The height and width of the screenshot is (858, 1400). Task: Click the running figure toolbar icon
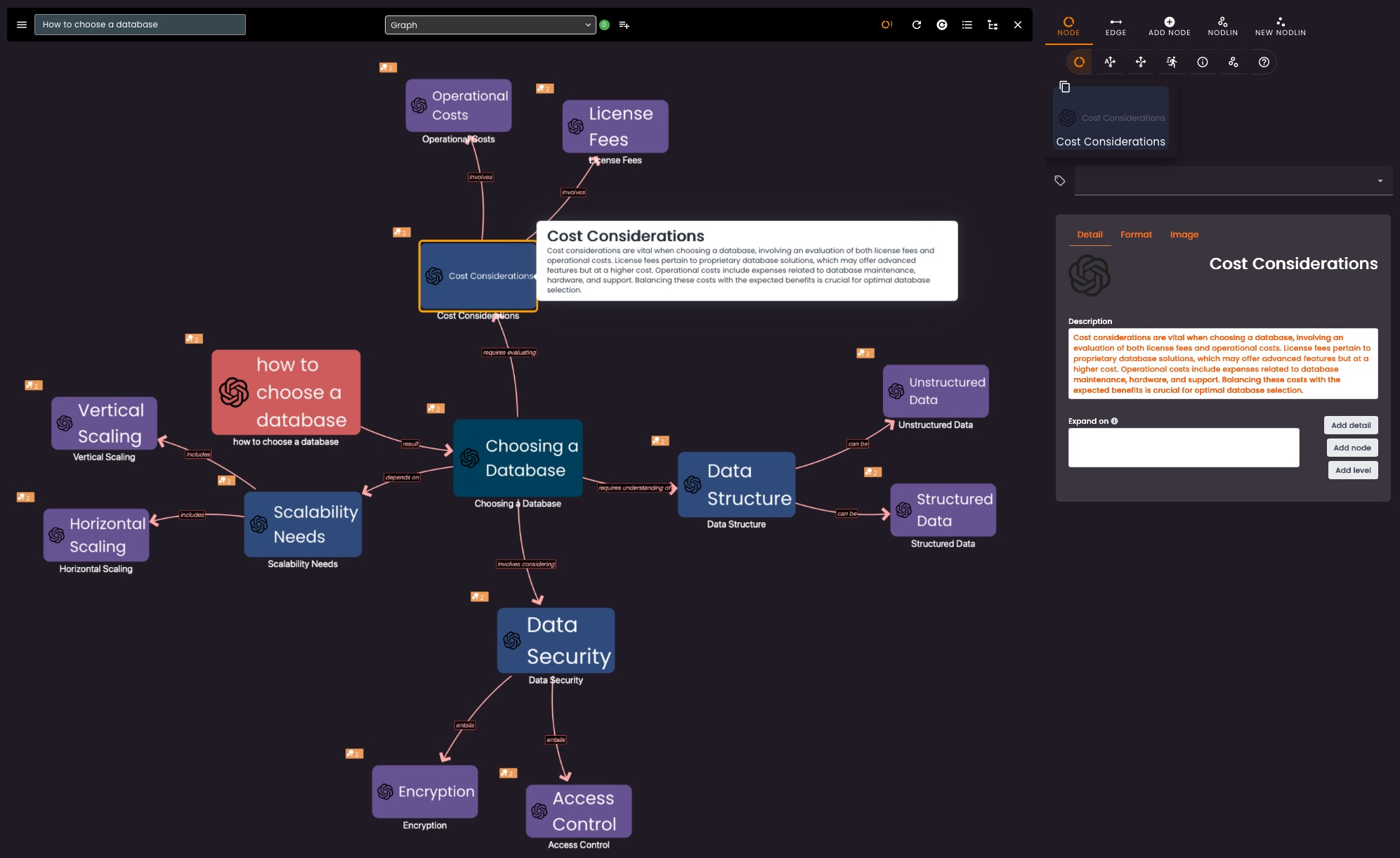click(x=1172, y=62)
